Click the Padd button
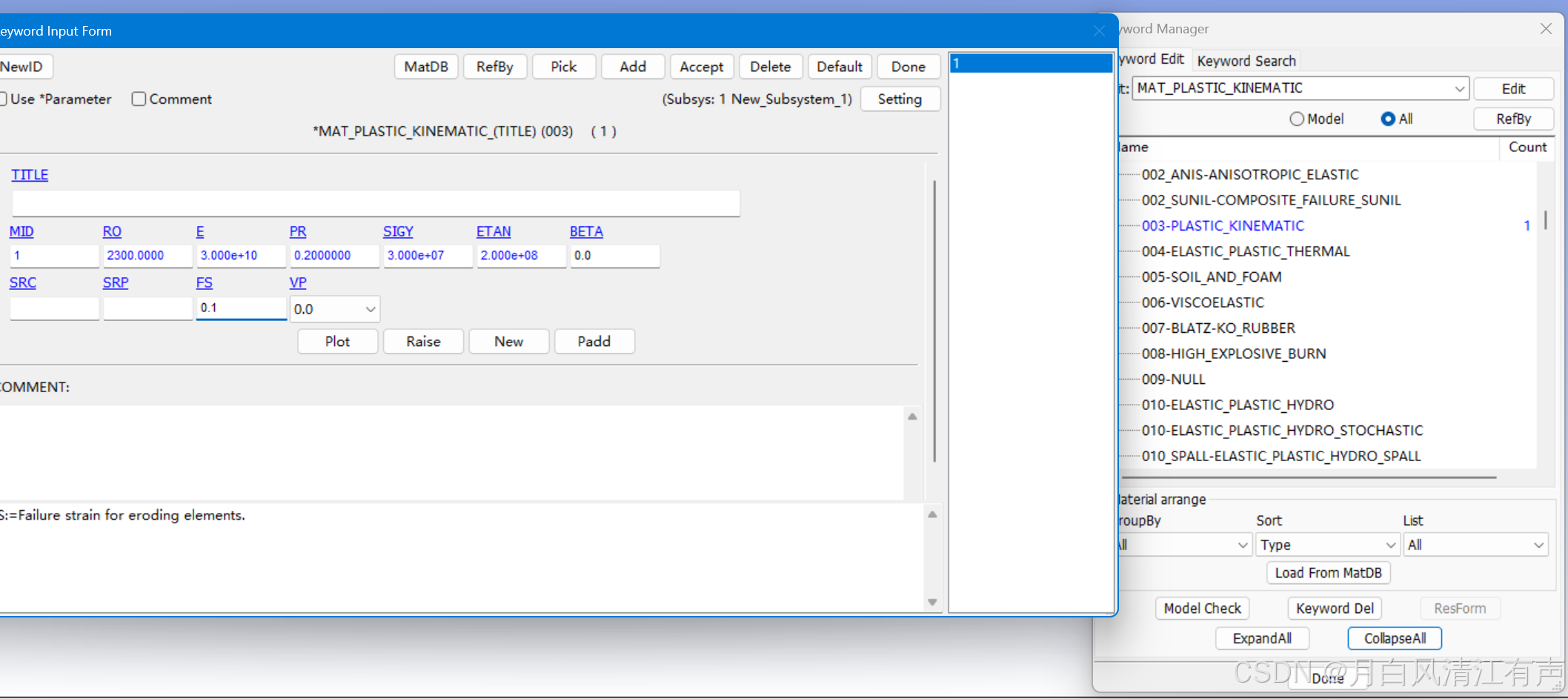1568x699 pixels. tap(594, 342)
